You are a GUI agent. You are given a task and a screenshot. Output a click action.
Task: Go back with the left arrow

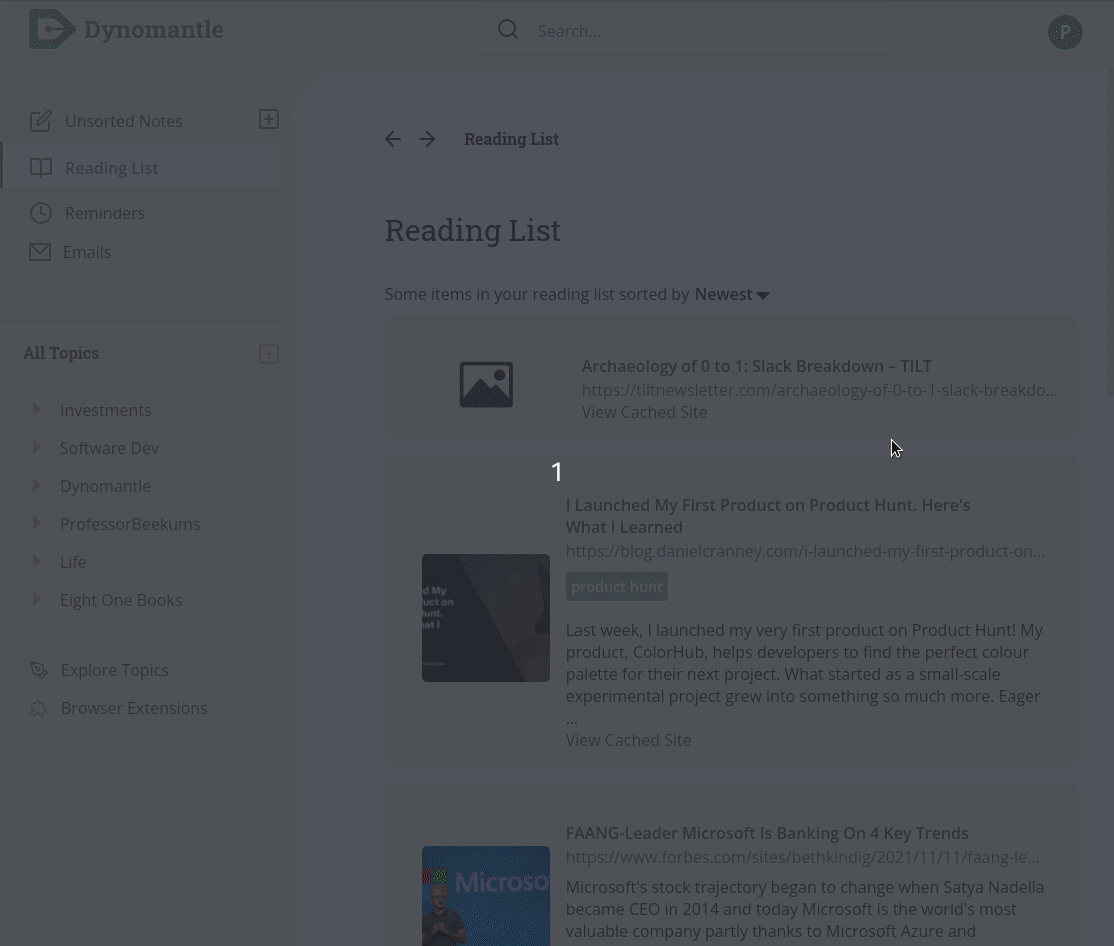click(393, 139)
